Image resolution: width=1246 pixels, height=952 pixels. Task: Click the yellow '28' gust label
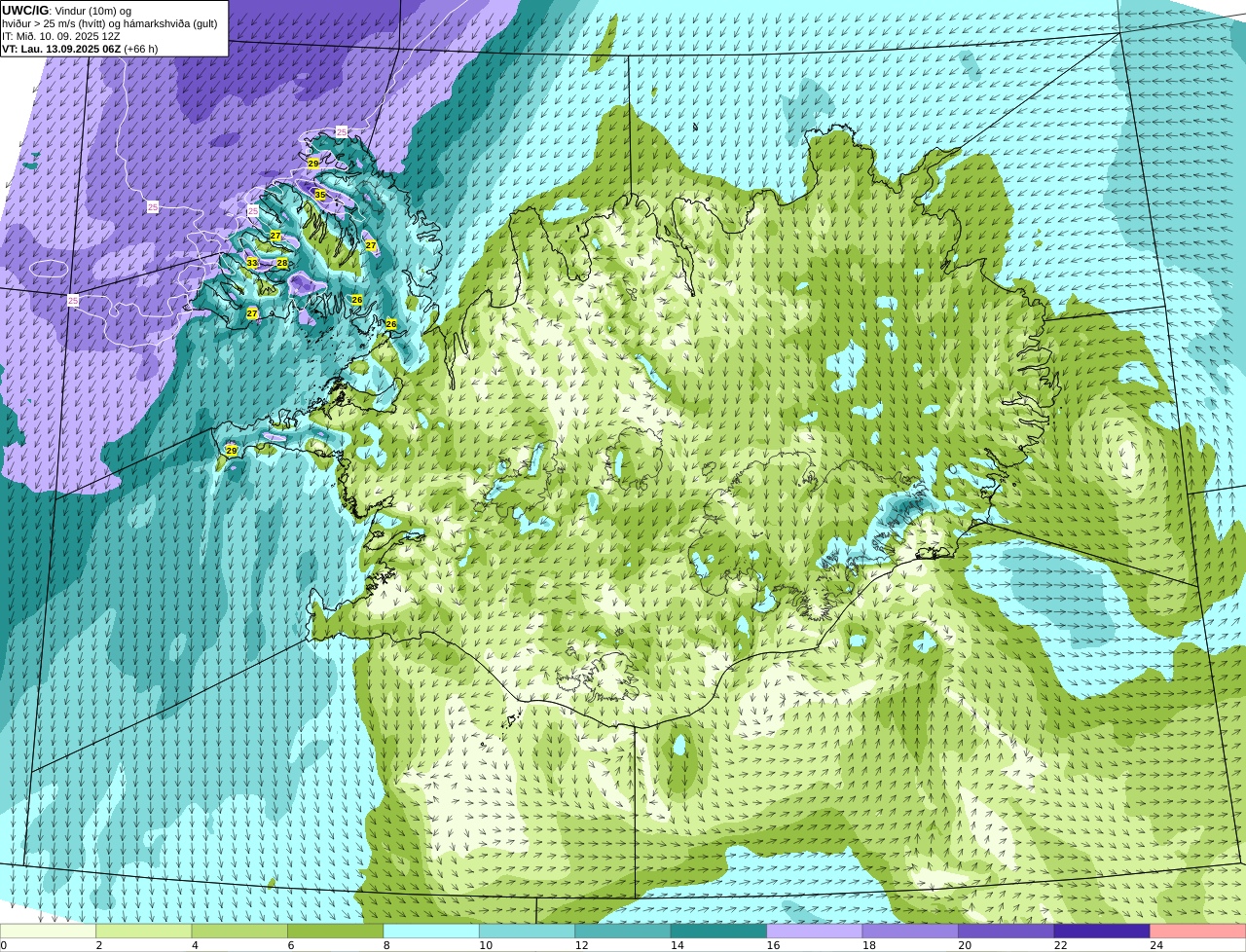pyautogui.click(x=282, y=263)
